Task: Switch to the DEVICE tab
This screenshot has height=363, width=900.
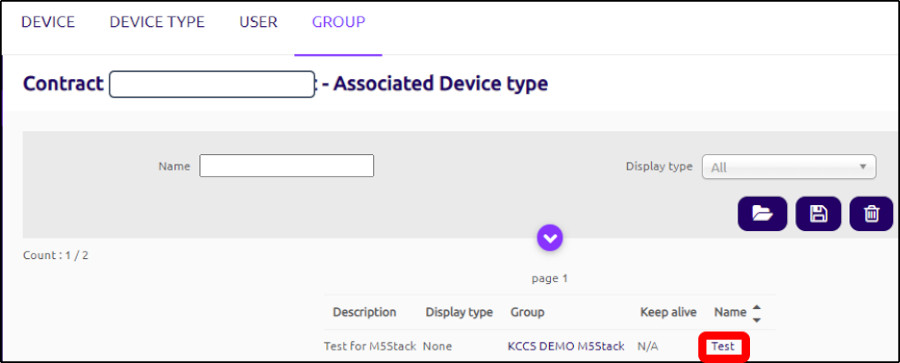Action: tap(48, 22)
